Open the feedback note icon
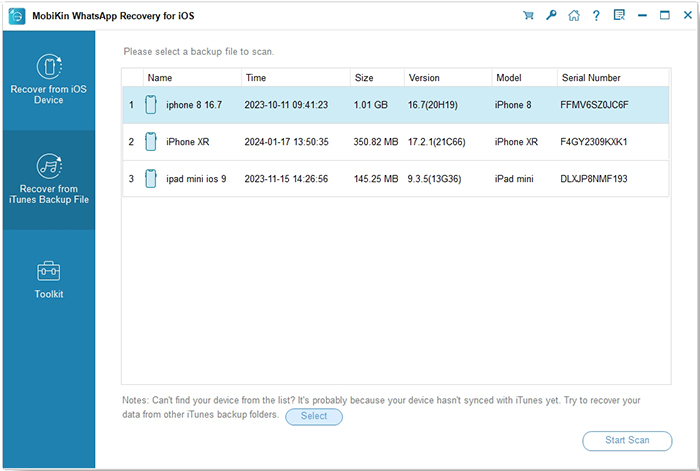 [619, 15]
